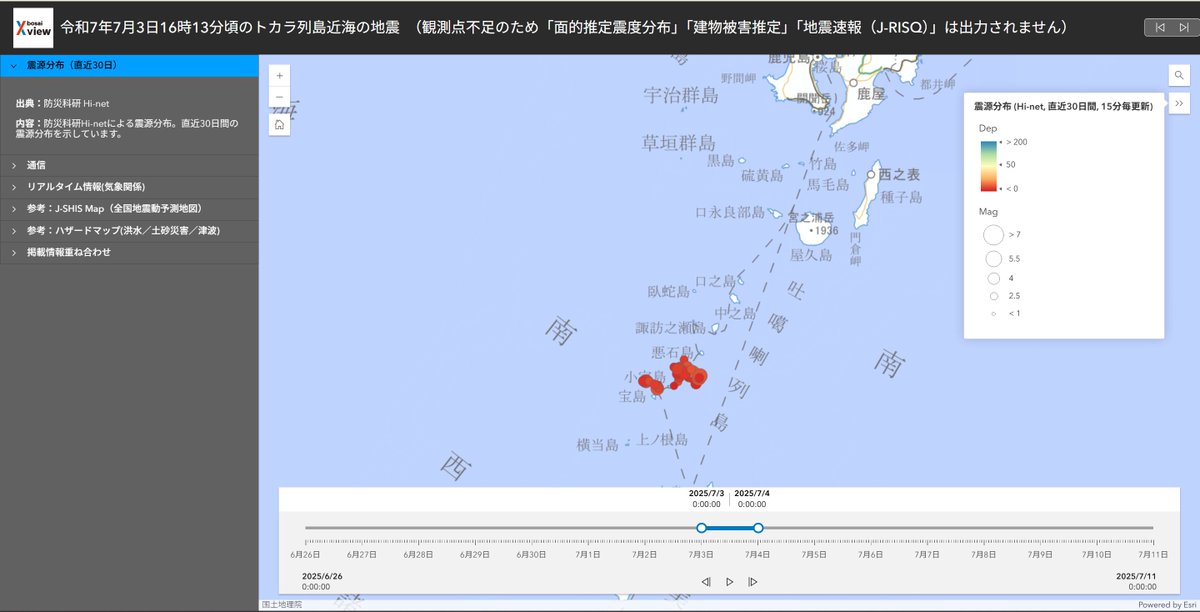
Task: Click the 2025/6/26 timeline start date label
Action: tap(322, 575)
